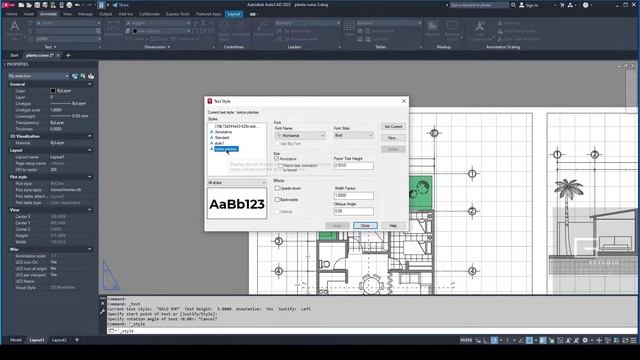Click the Multiline Text large A icon
The width and height of the screenshot is (640, 360).
tap(14, 27)
